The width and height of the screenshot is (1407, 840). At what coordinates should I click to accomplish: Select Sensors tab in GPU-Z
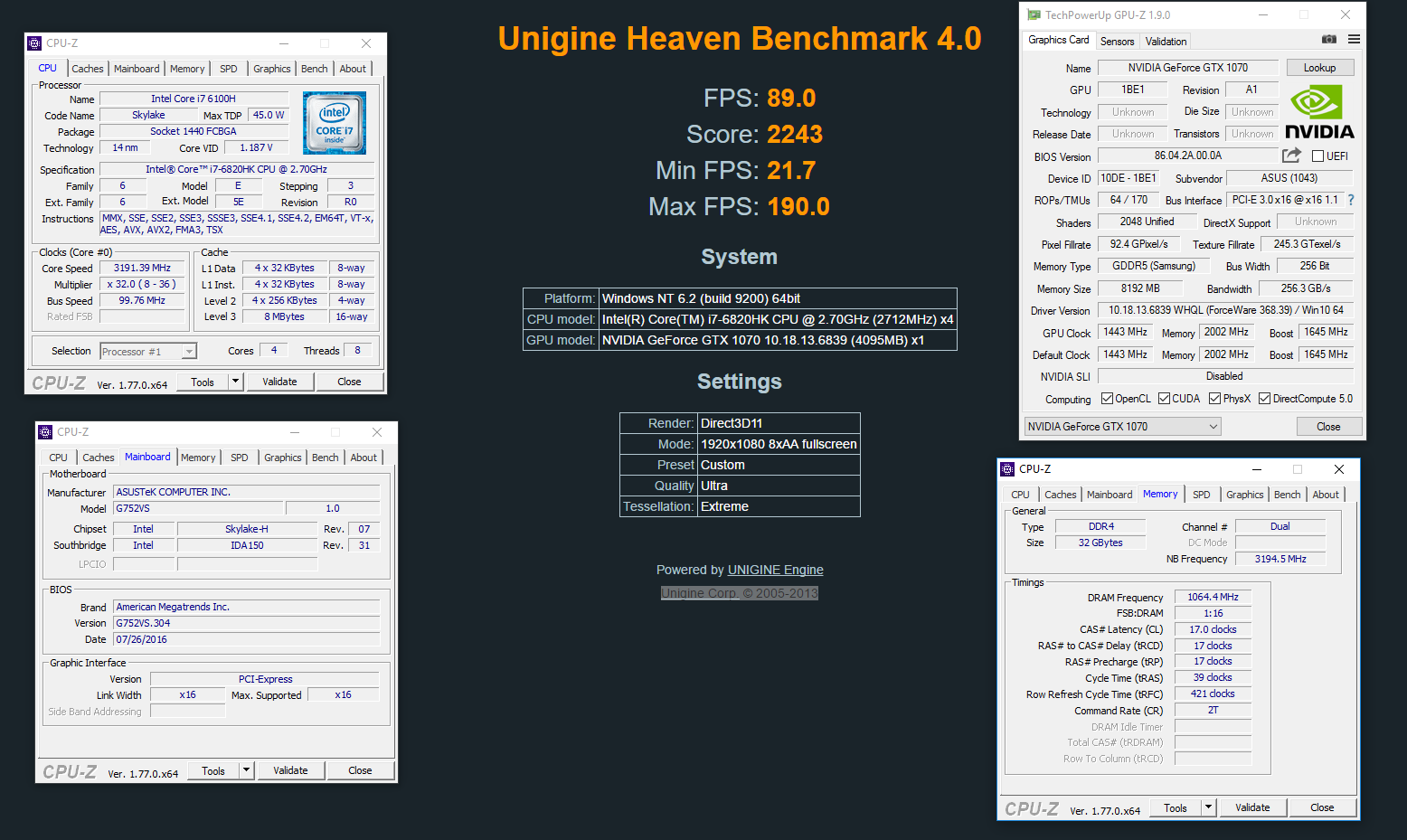pyautogui.click(x=1117, y=42)
